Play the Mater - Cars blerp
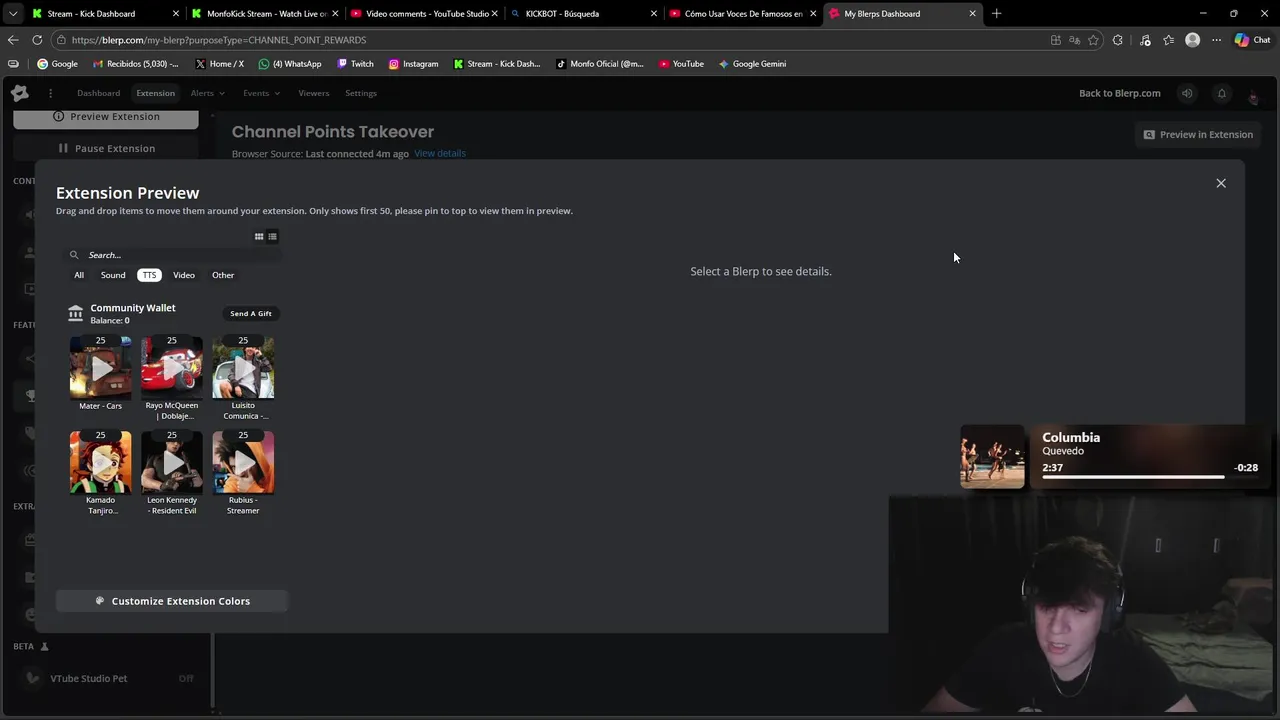The image size is (1280, 720). pos(100,368)
